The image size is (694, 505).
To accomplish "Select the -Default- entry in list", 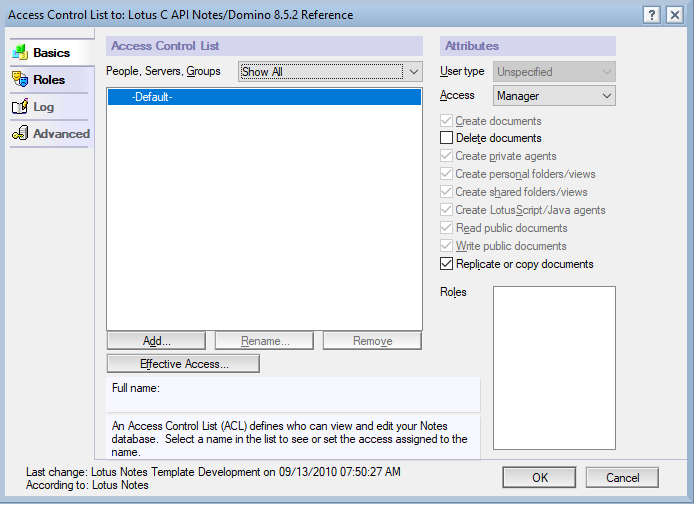I will click(x=264, y=97).
